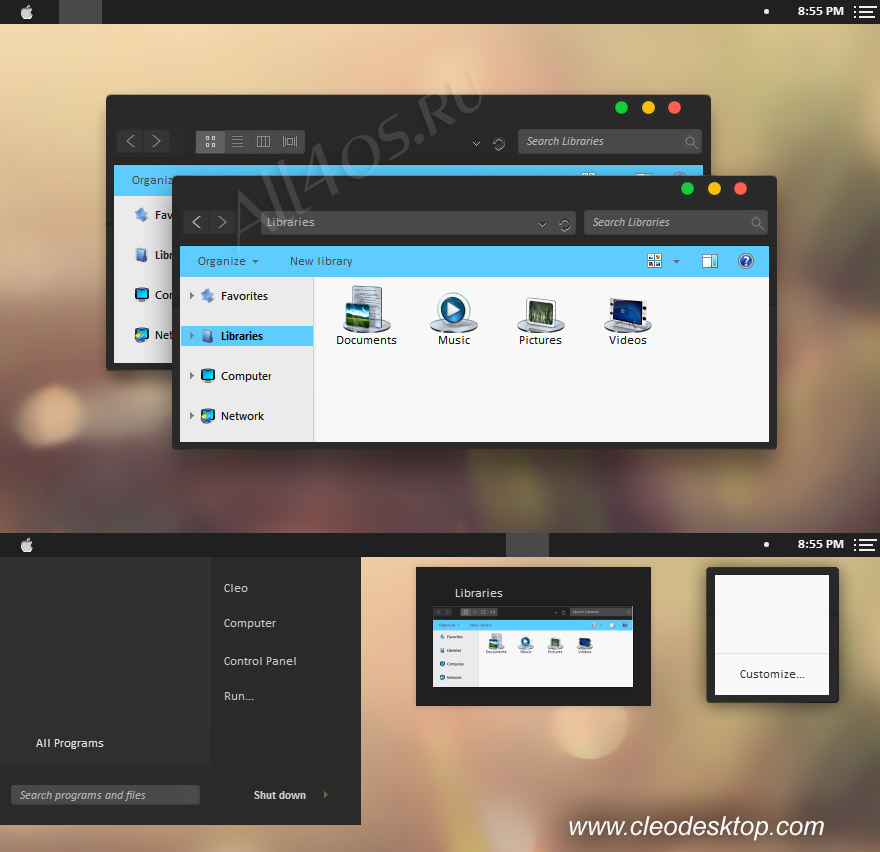The image size is (880, 852).
Task: Open the list menu icon in lower bar
Action: (x=864, y=545)
